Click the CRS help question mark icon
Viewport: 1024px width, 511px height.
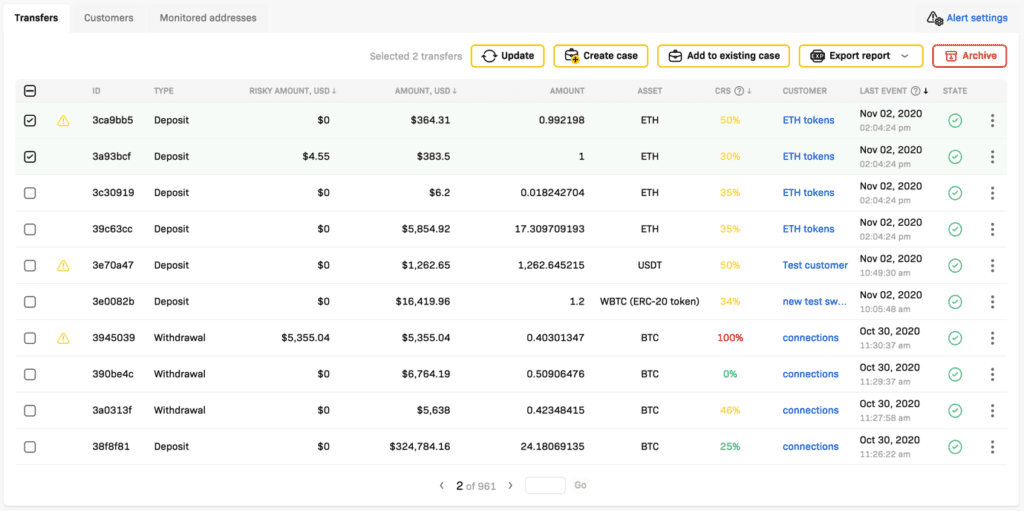click(x=739, y=91)
